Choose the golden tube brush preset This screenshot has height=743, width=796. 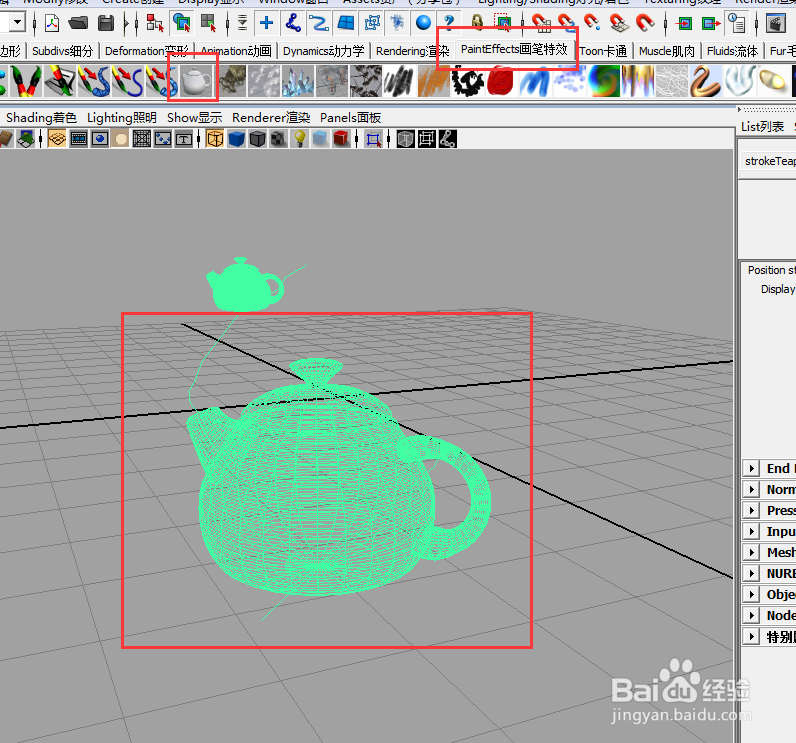tap(705, 80)
